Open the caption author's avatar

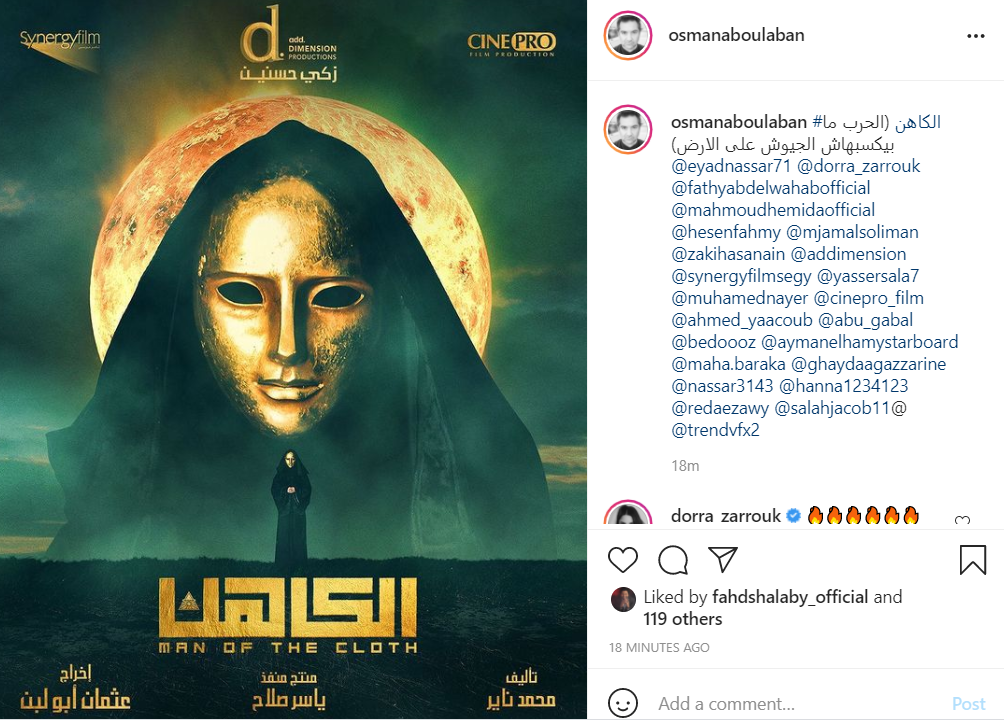[628, 130]
